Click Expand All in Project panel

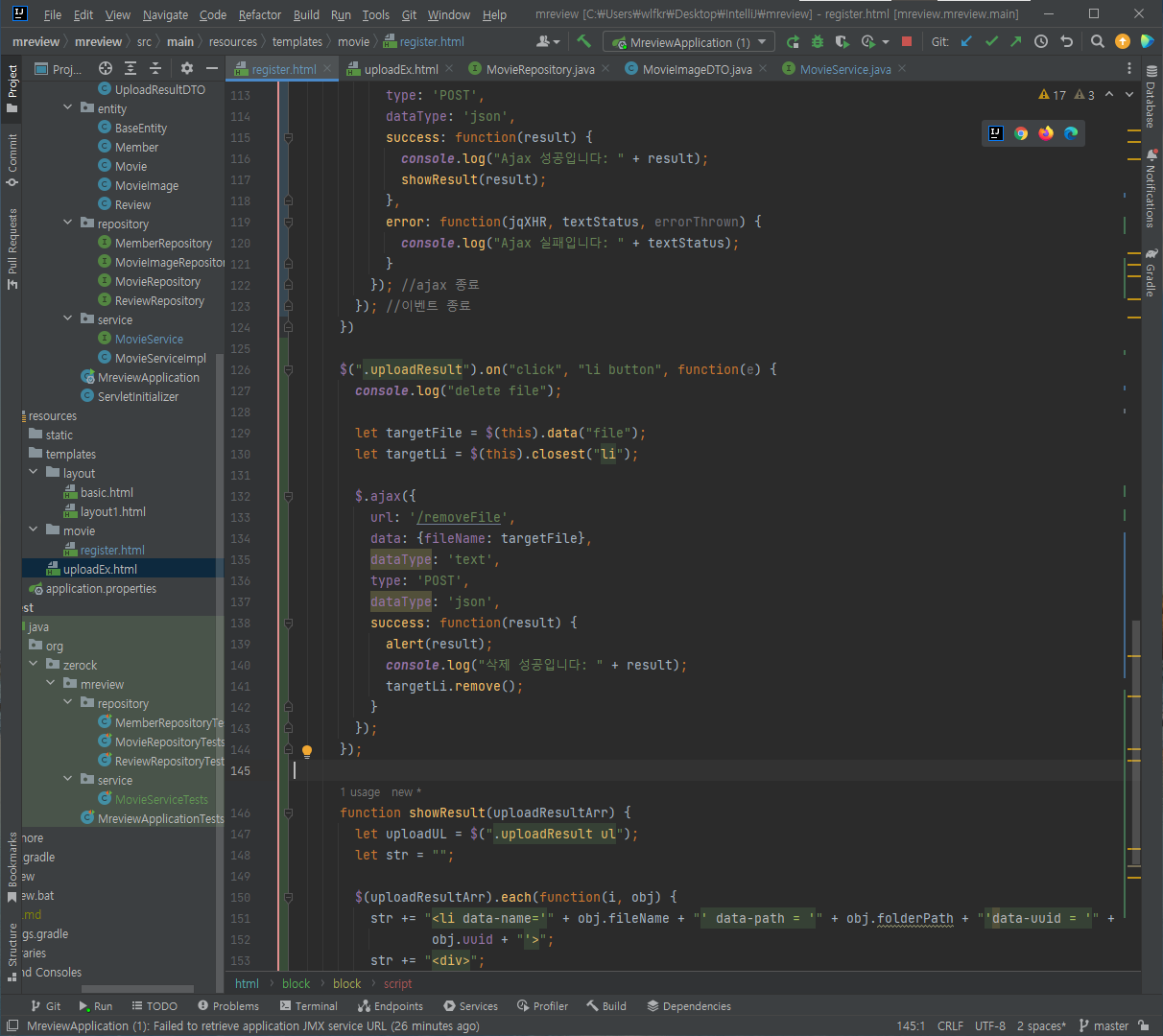coord(131,68)
